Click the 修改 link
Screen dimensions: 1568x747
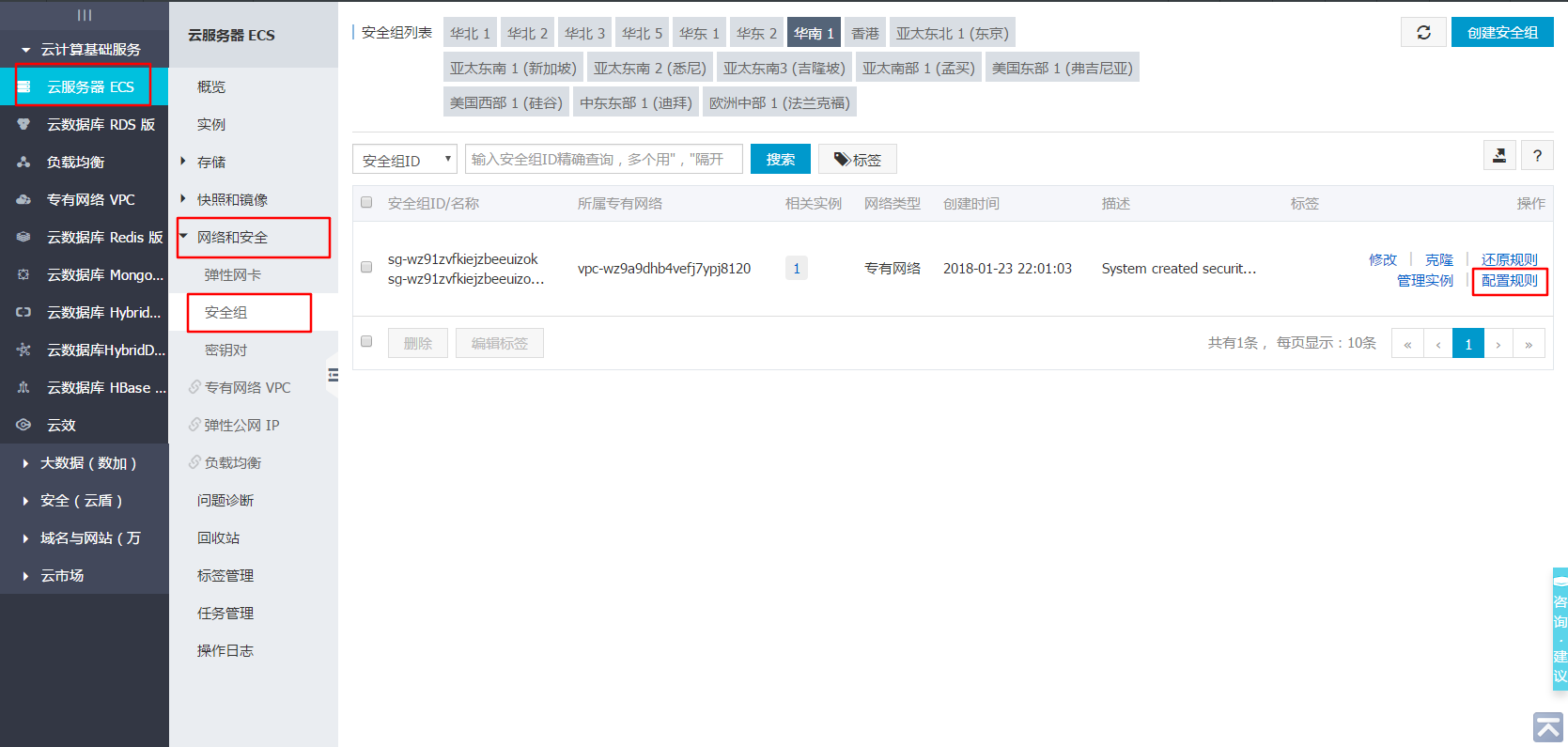(x=1383, y=259)
